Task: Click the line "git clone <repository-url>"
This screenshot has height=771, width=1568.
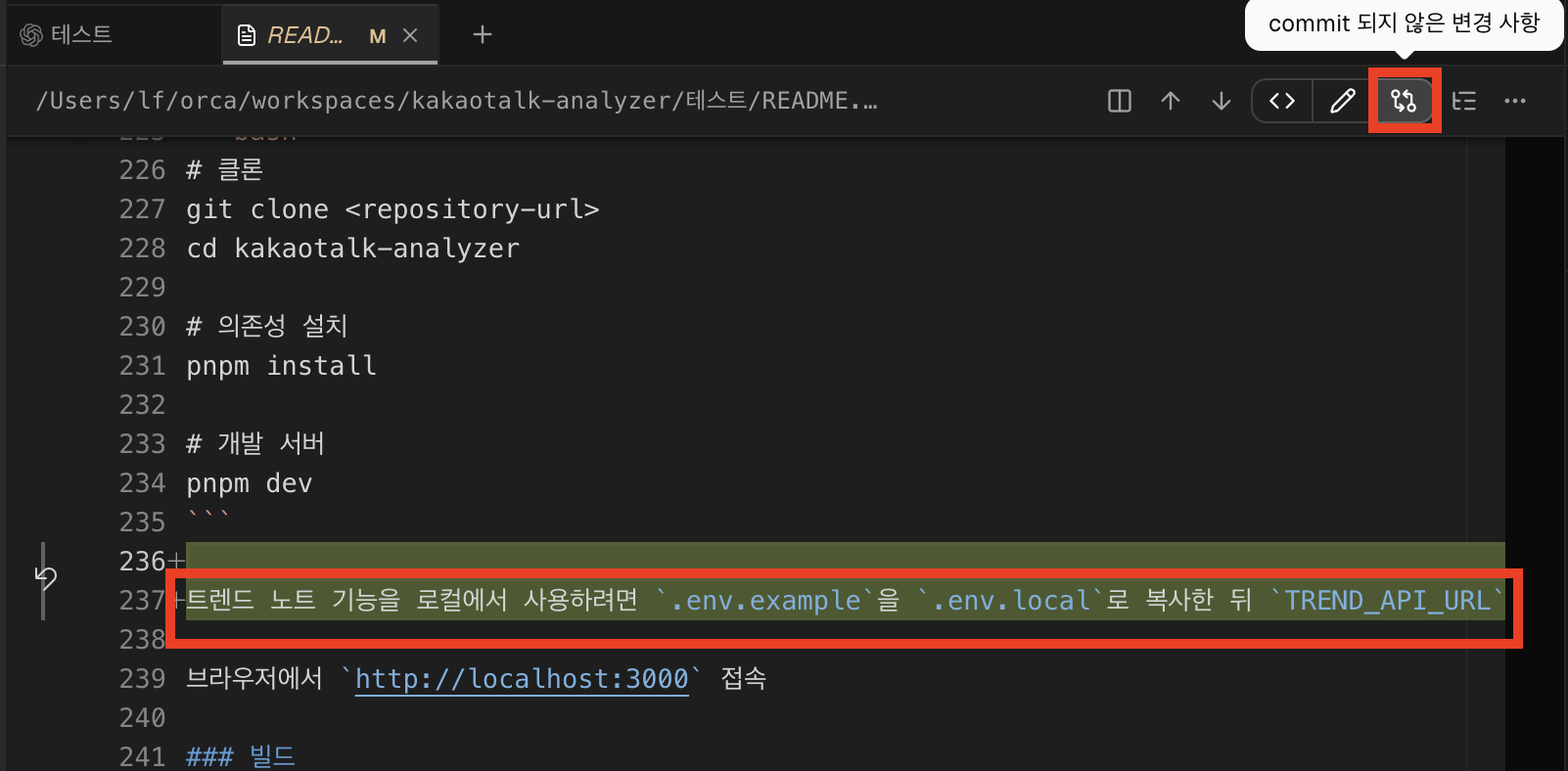Action: 392,209
